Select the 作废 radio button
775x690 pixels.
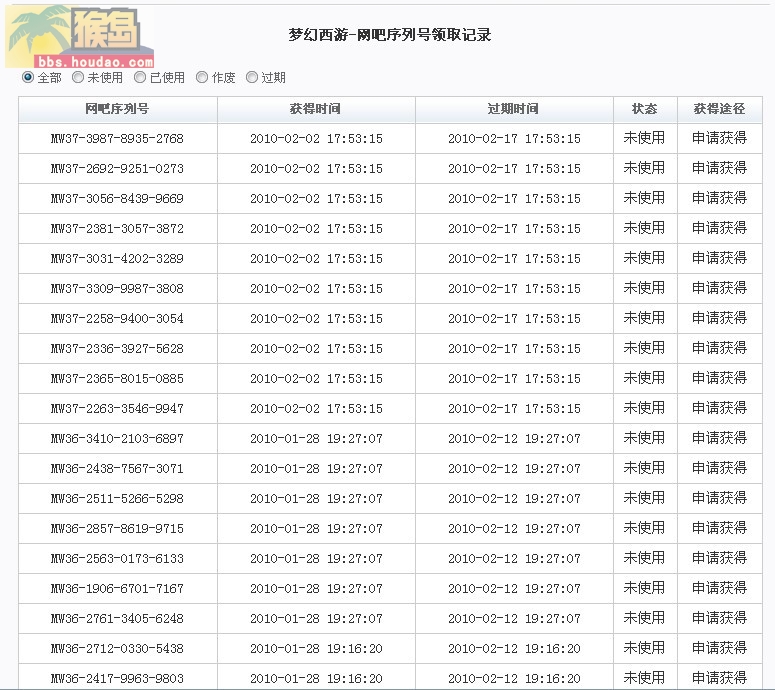pyautogui.click(x=202, y=77)
